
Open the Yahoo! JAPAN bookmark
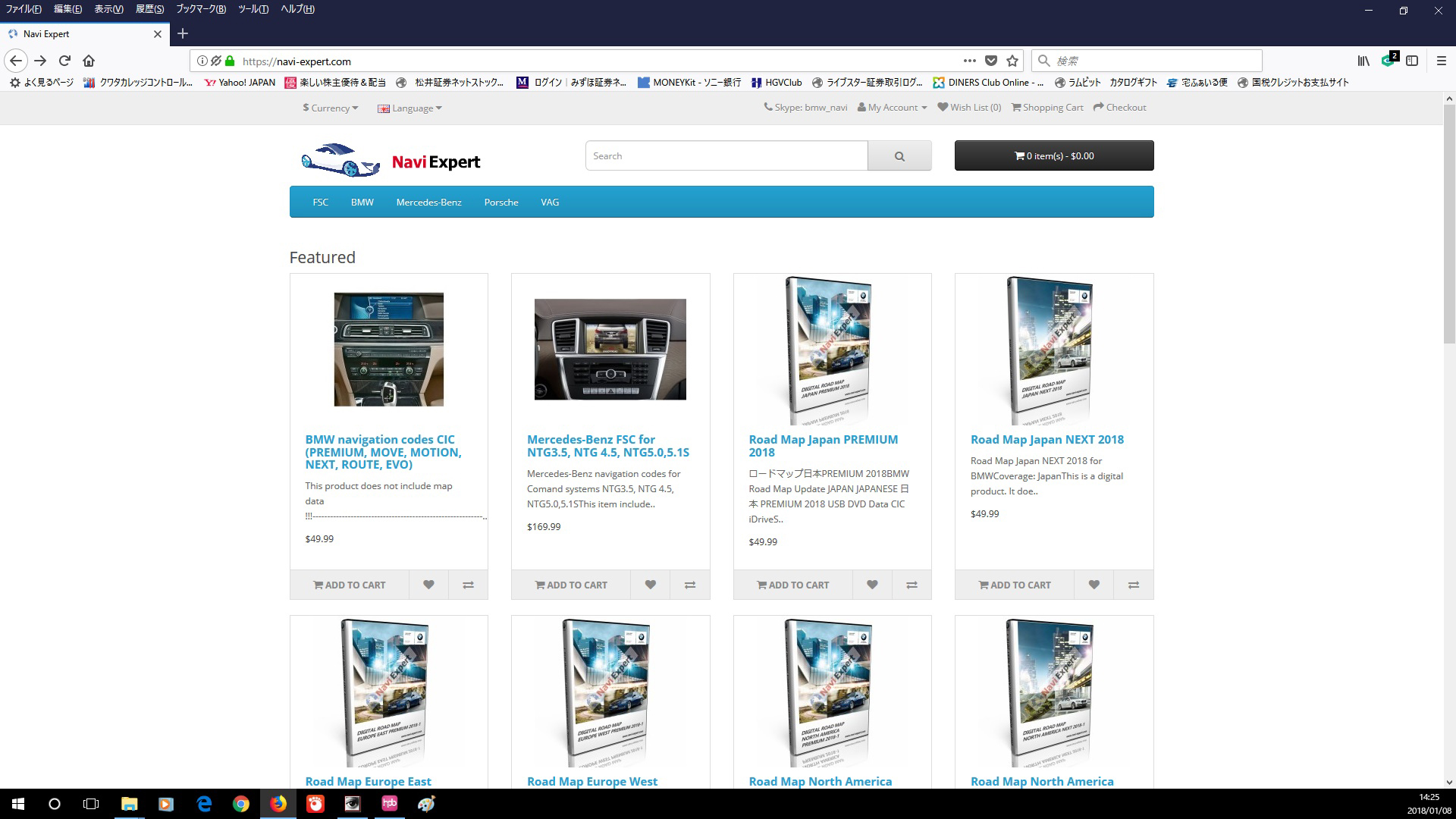(240, 83)
